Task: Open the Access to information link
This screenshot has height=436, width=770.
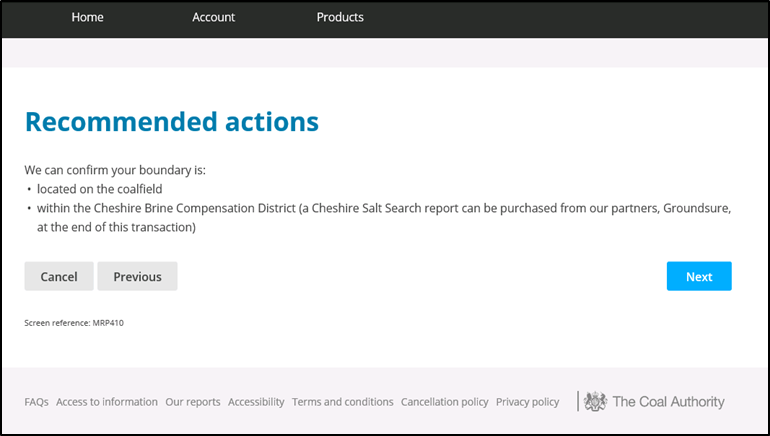Action: [x=107, y=402]
